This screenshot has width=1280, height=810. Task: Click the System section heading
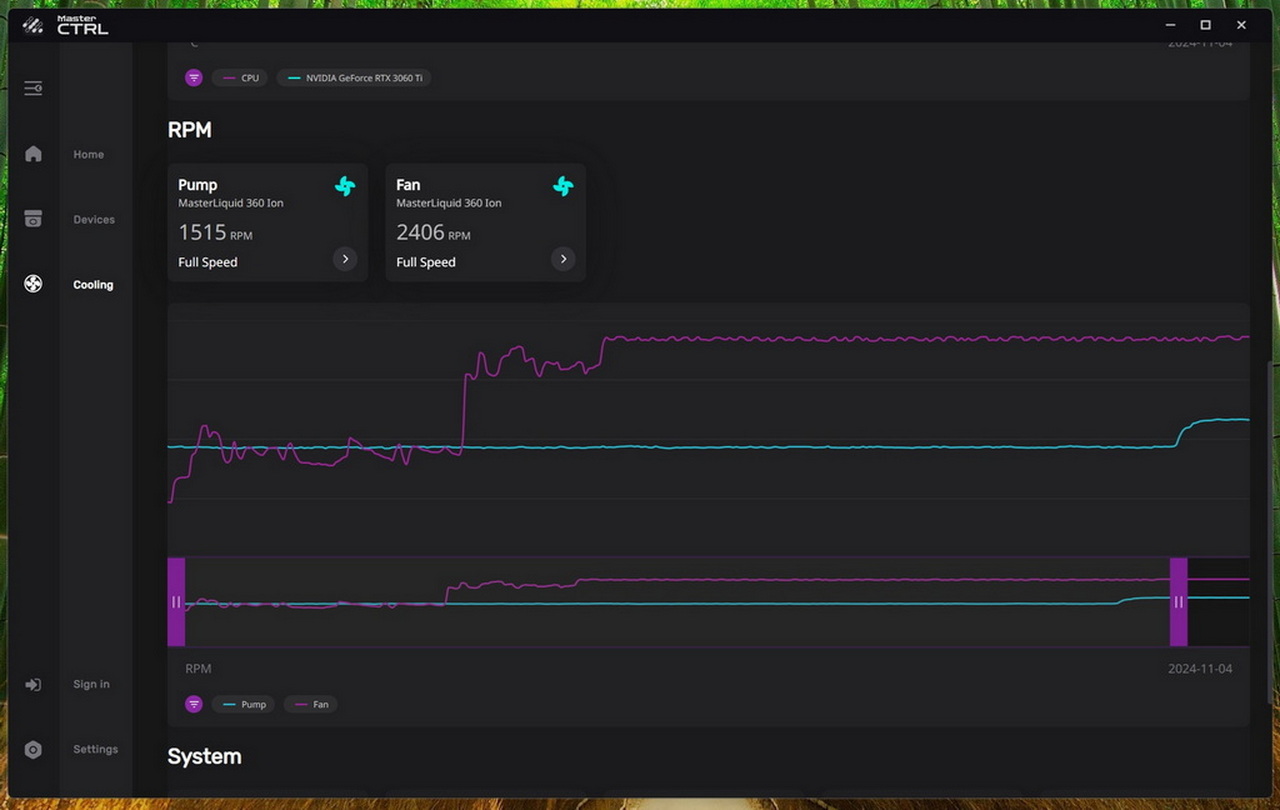204,756
